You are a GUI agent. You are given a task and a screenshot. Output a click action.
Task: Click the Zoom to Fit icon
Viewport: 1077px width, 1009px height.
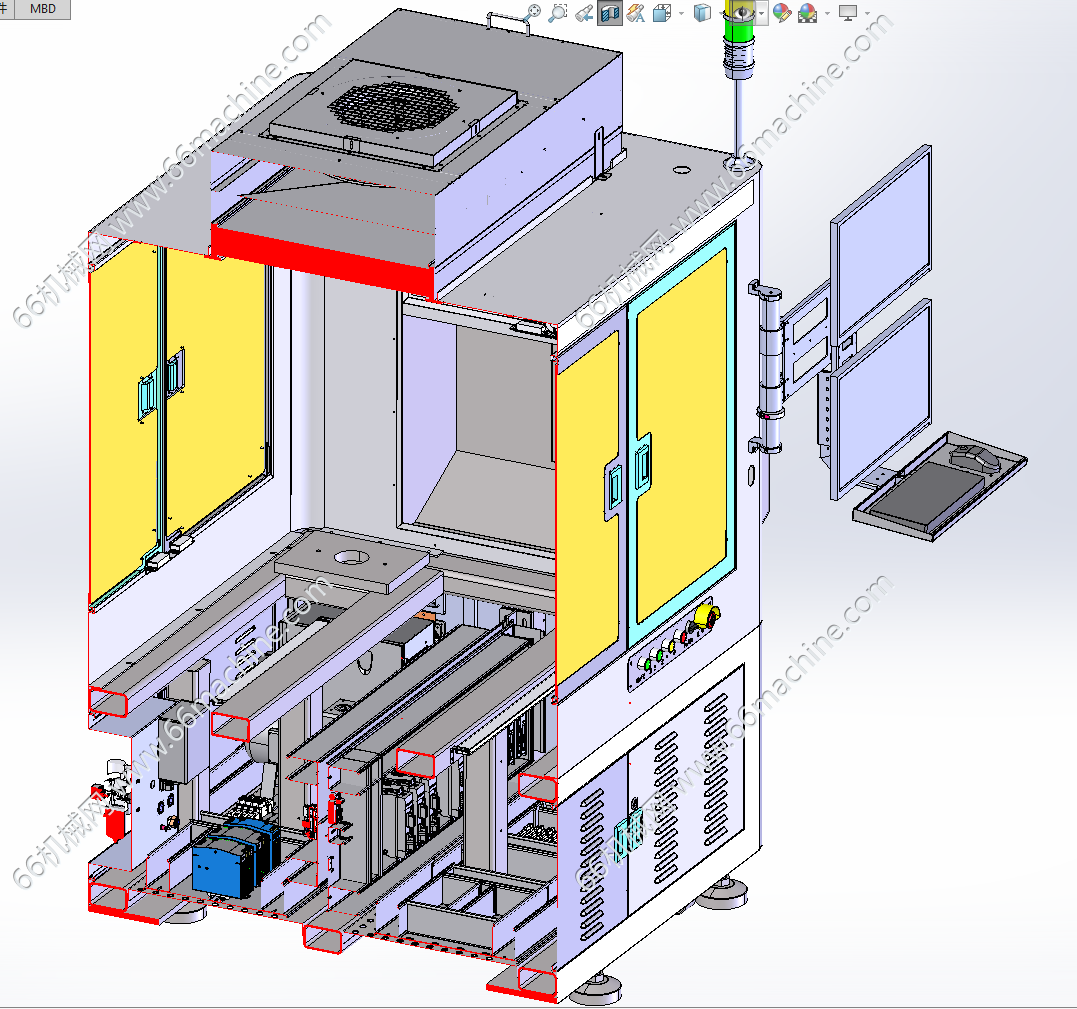(532, 12)
